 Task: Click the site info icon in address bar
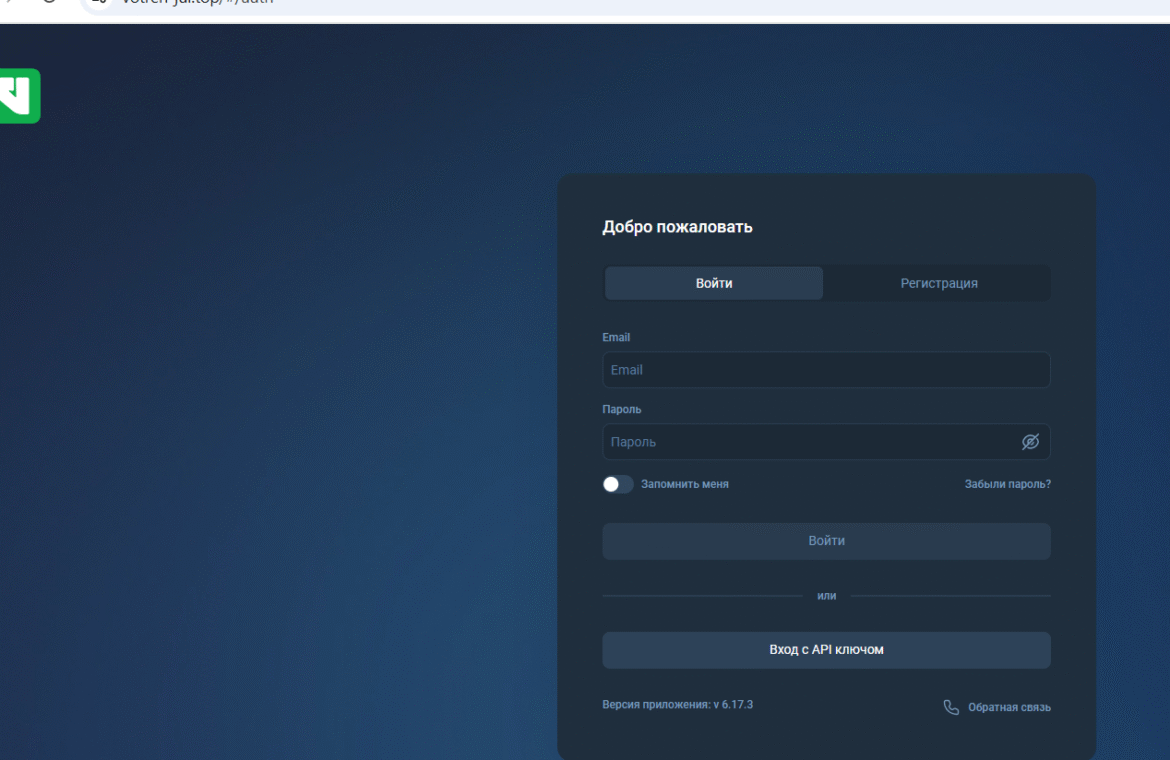tap(98, 1)
